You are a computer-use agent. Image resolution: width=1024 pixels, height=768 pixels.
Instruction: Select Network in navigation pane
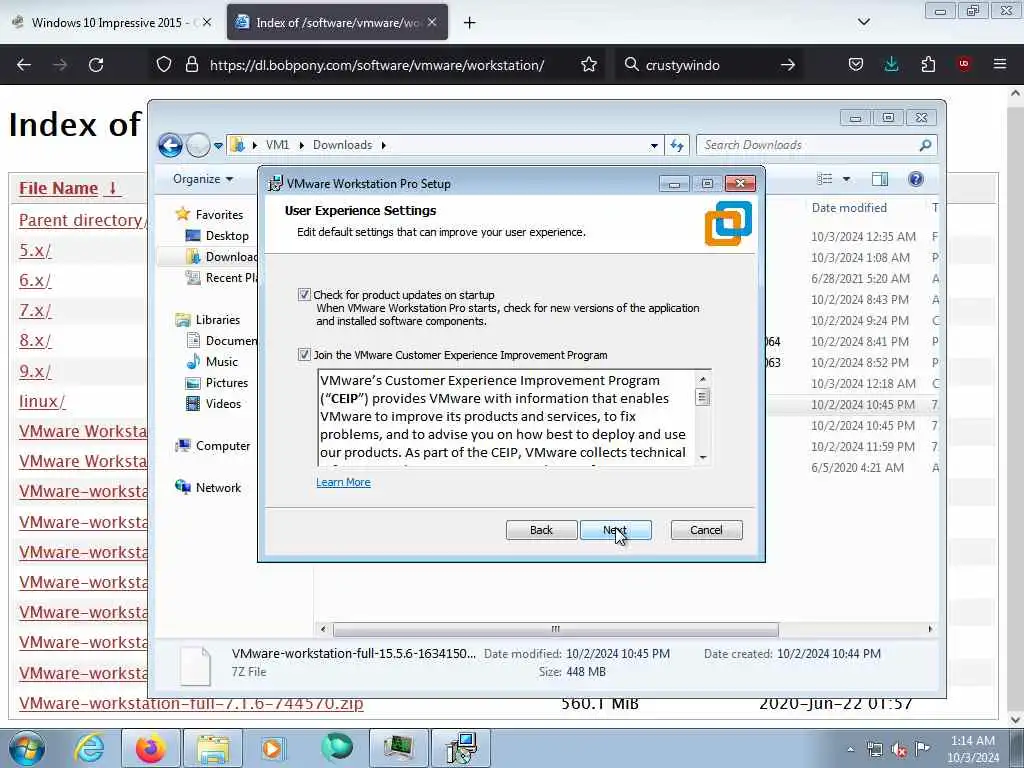point(218,487)
